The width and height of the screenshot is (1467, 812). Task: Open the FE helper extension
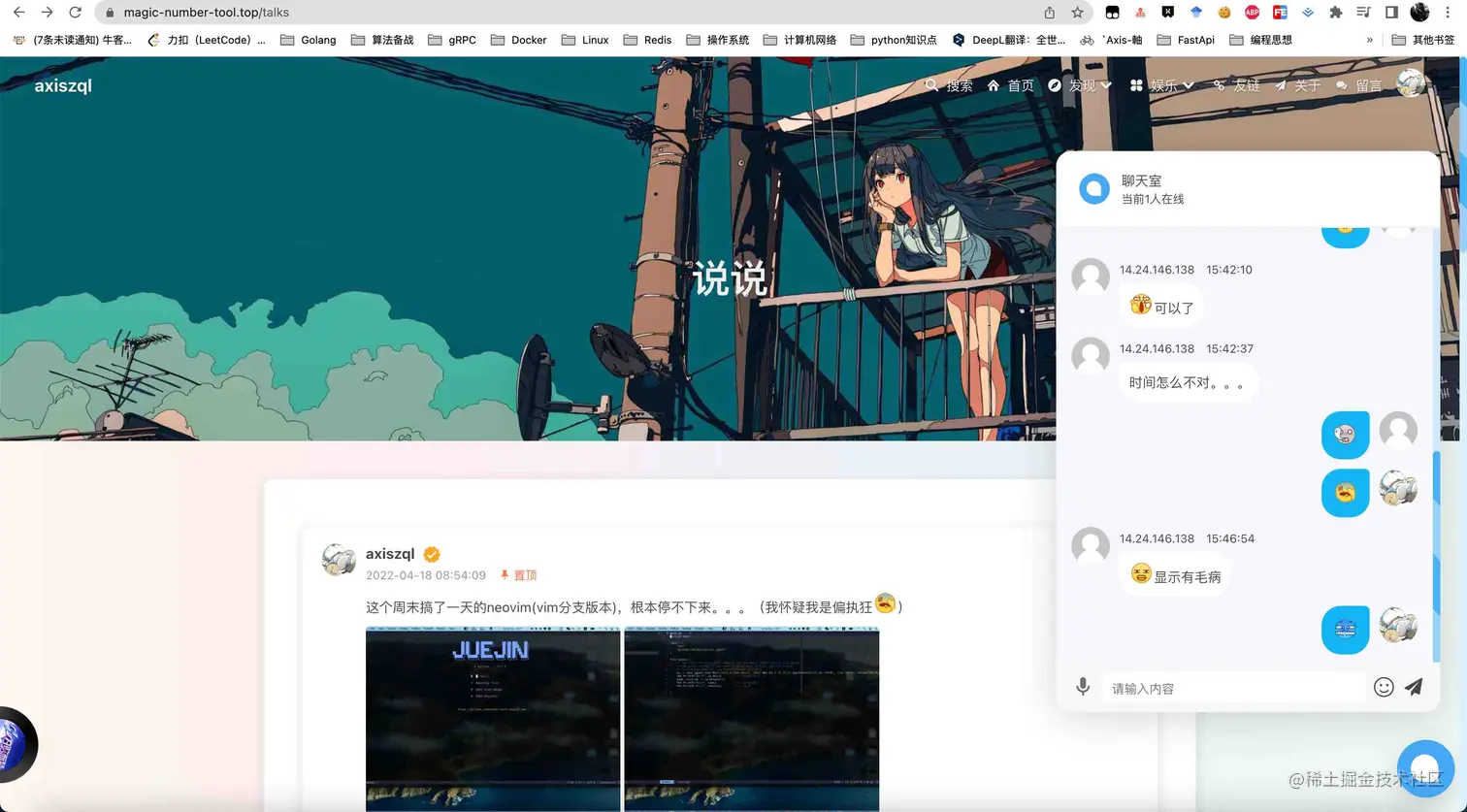[x=1280, y=13]
